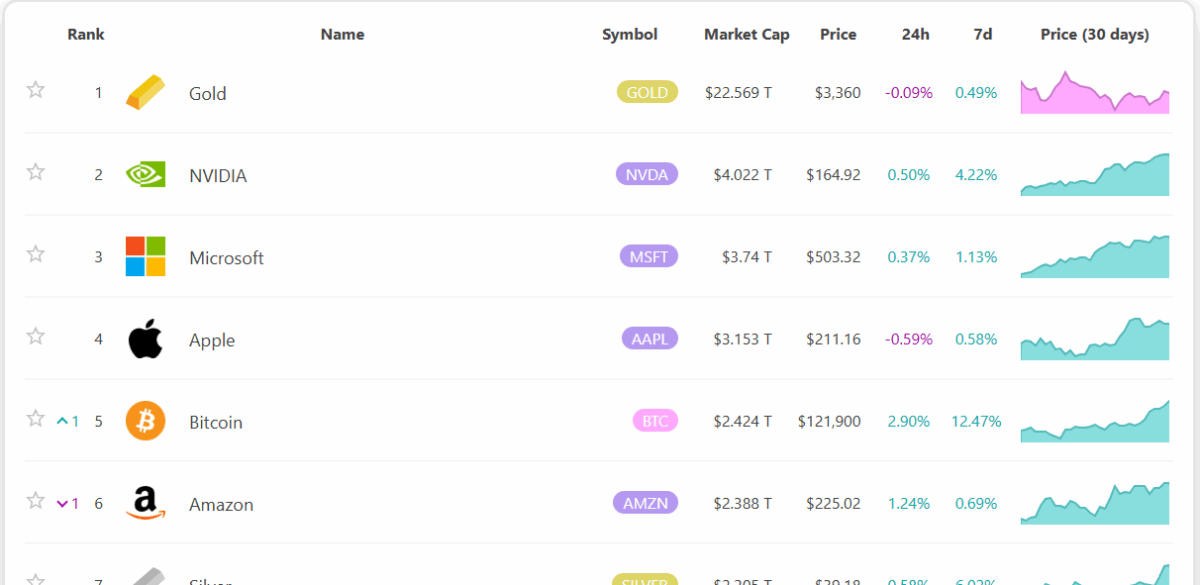Click the GOLD symbol badge
1200x585 pixels.
click(646, 91)
